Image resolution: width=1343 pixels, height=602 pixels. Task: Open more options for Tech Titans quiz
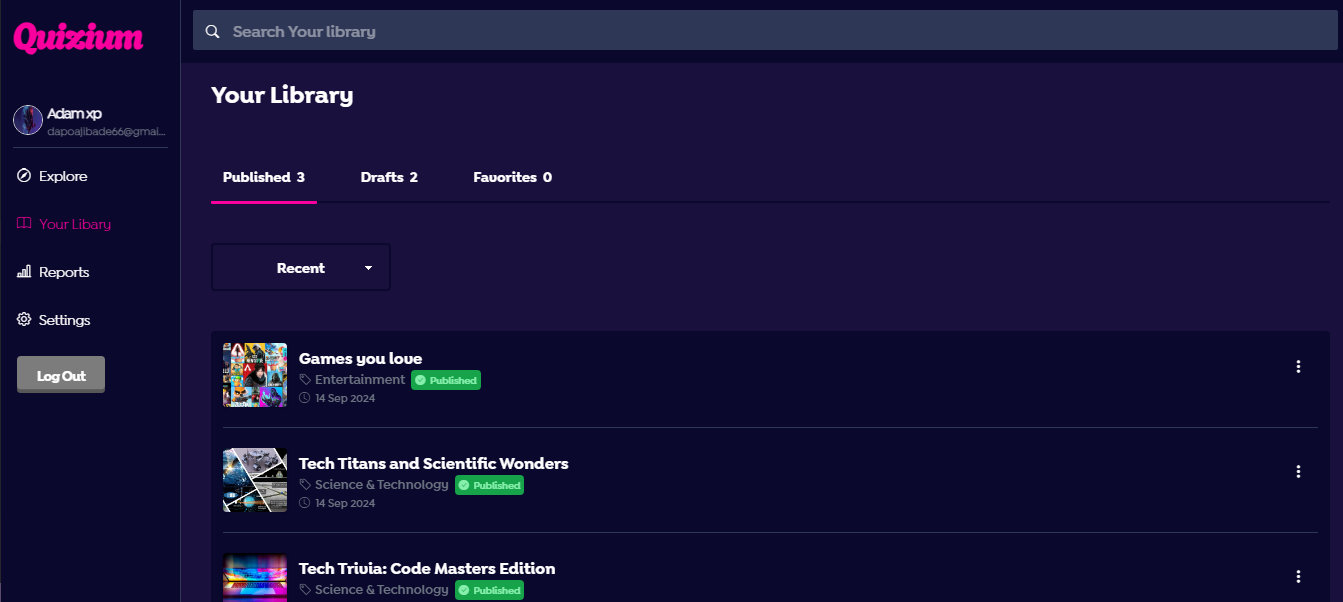[1298, 471]
